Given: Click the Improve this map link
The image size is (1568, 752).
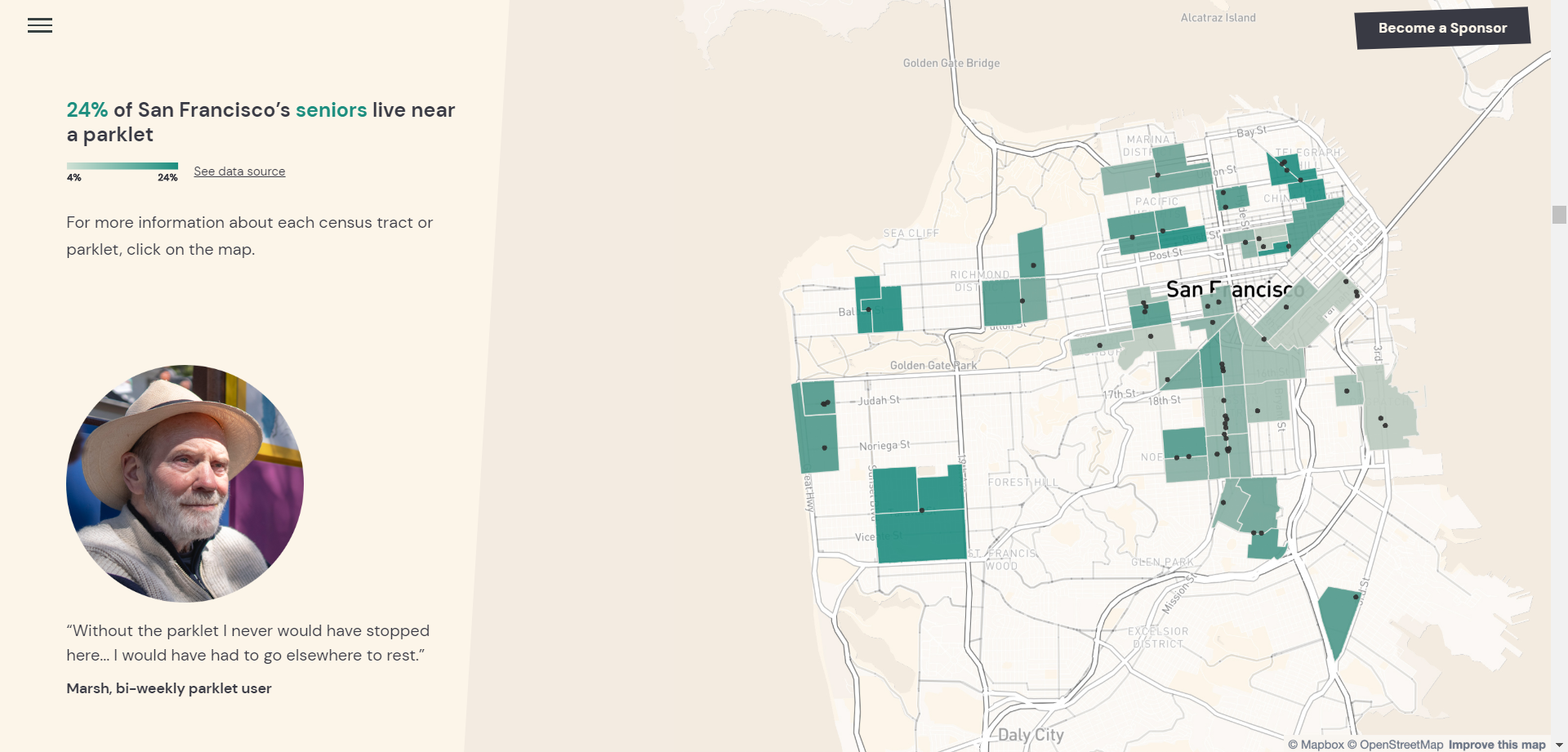Looking at the screenshot, I should 1496,745.
